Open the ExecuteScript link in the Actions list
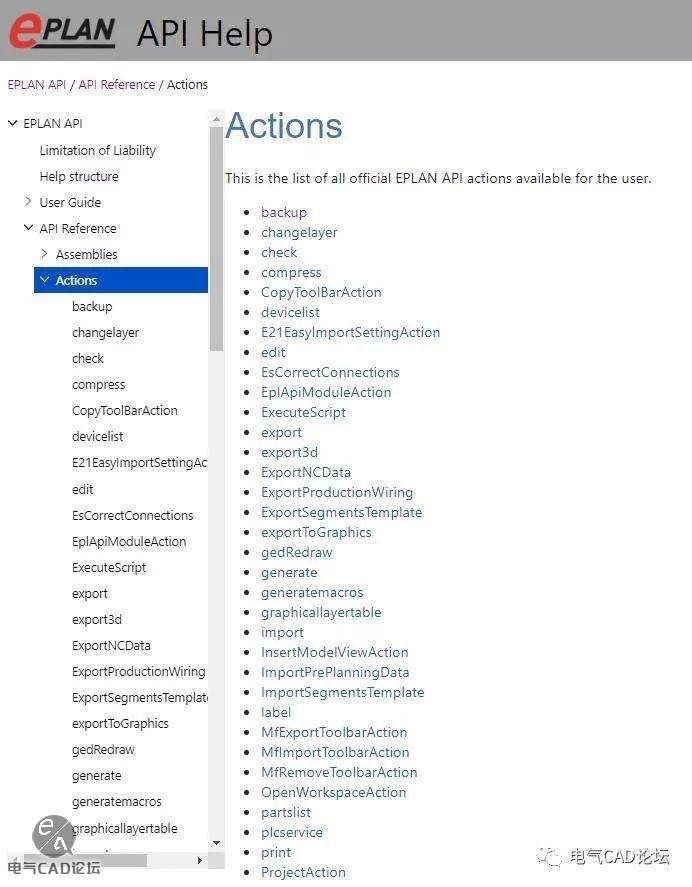 tap(303, 412)
